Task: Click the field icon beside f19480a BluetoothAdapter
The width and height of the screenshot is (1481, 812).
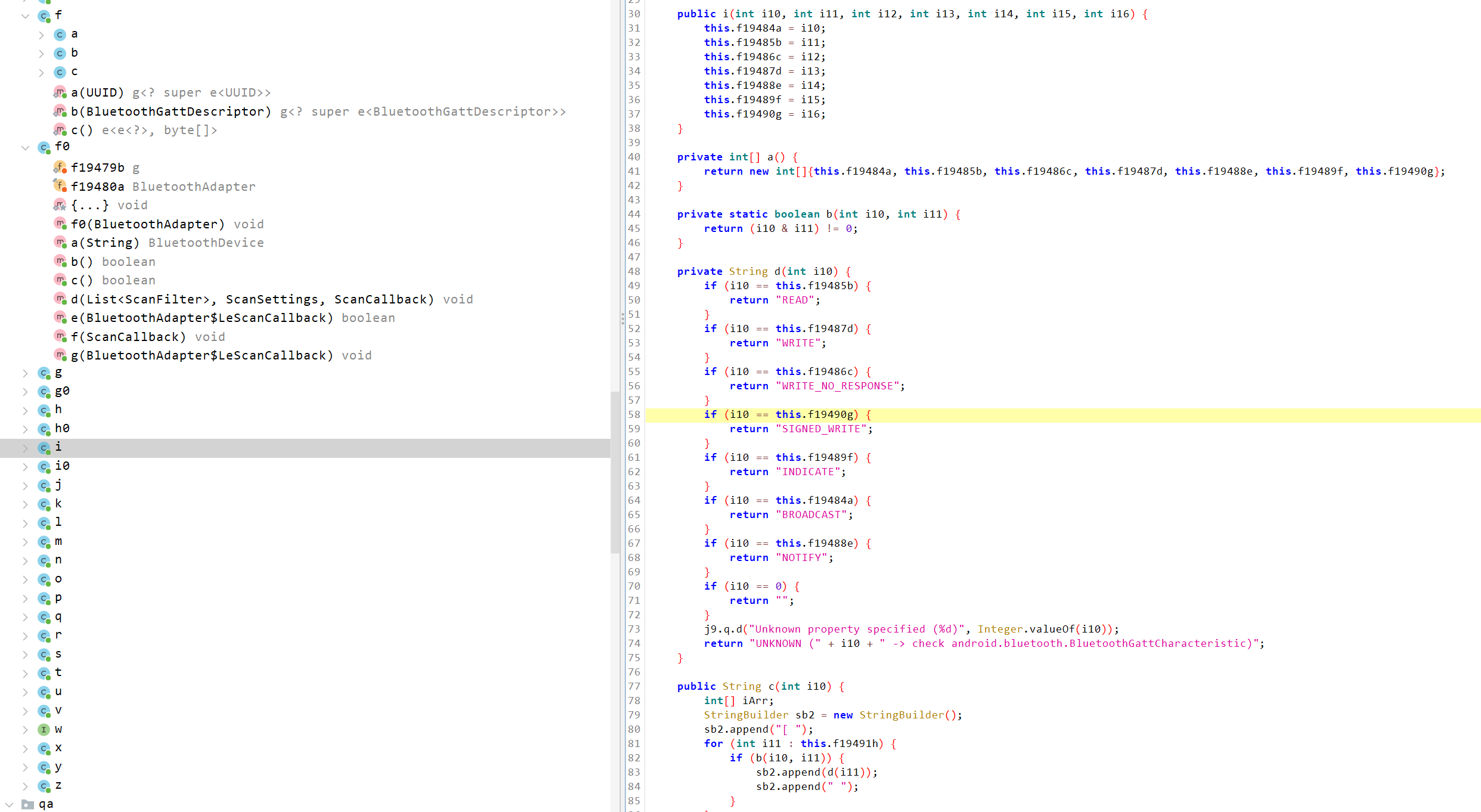Action: [x=60, y=186]
